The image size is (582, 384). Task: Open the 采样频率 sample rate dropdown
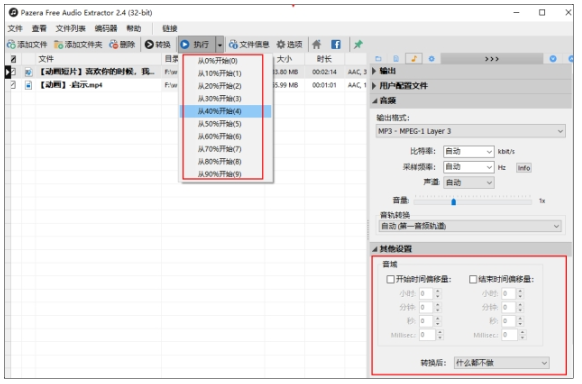(468, 167)
